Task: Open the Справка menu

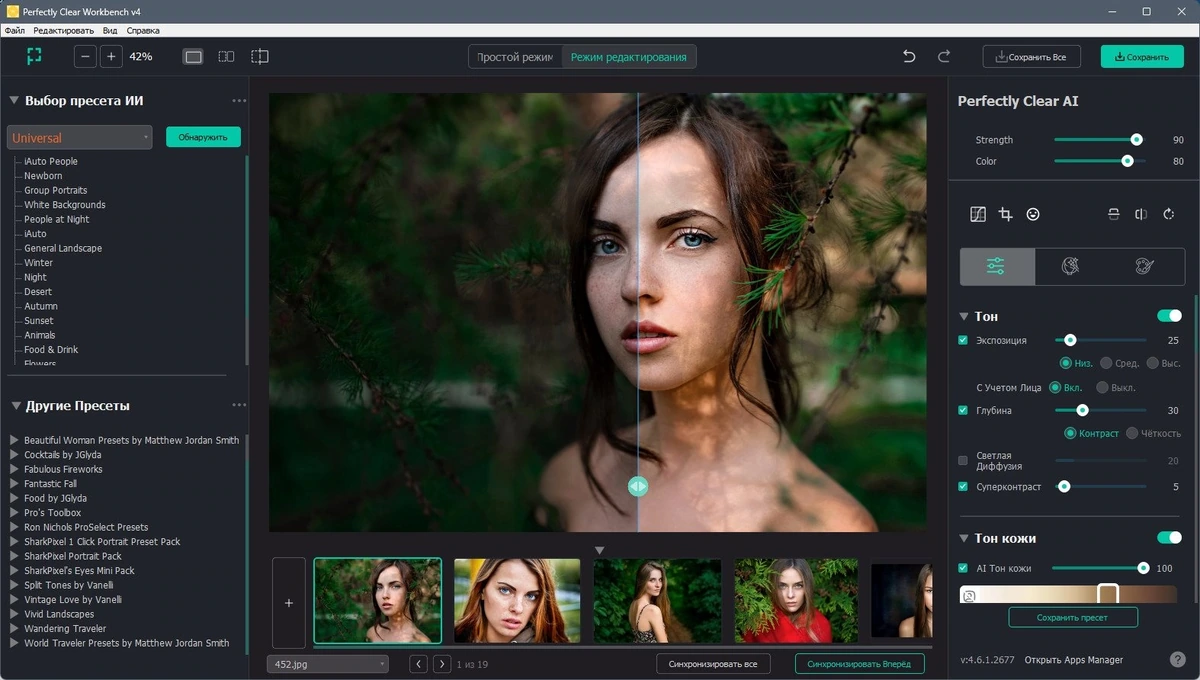Action: click(x=143, y=30)
